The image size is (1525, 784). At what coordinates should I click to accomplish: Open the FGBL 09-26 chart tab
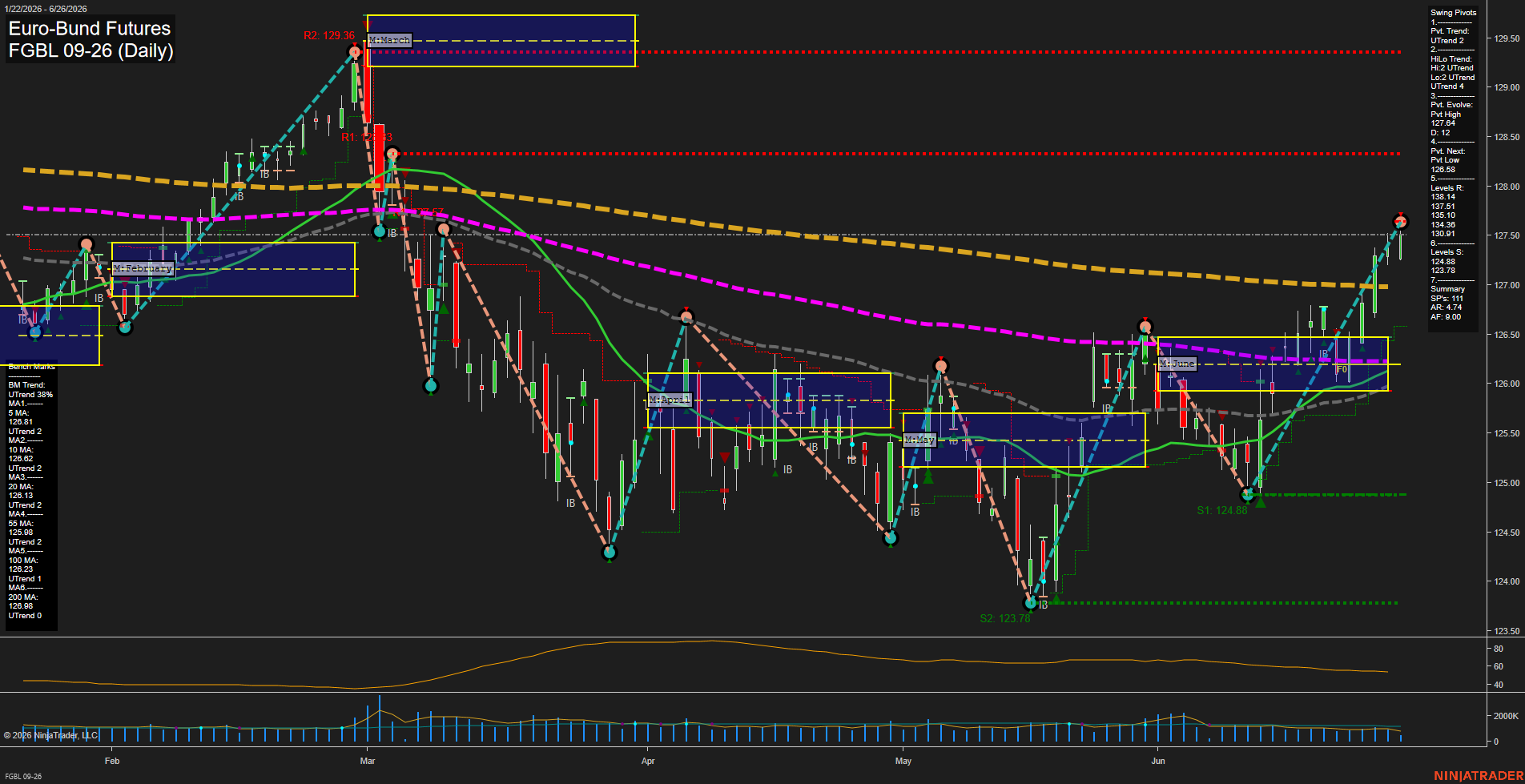click(x=23, y=776)
